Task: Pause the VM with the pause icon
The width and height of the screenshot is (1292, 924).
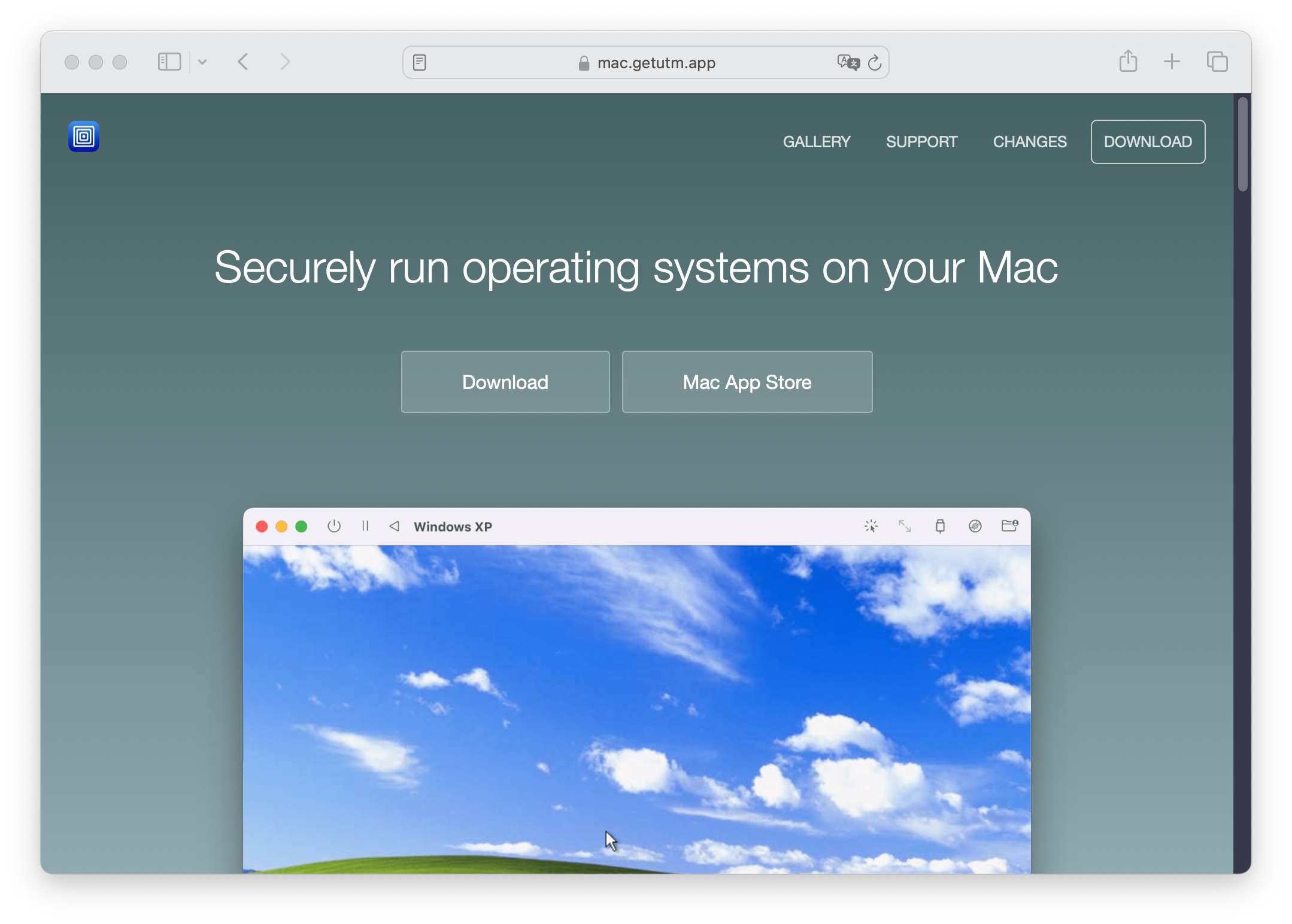Action: point(365,526)
